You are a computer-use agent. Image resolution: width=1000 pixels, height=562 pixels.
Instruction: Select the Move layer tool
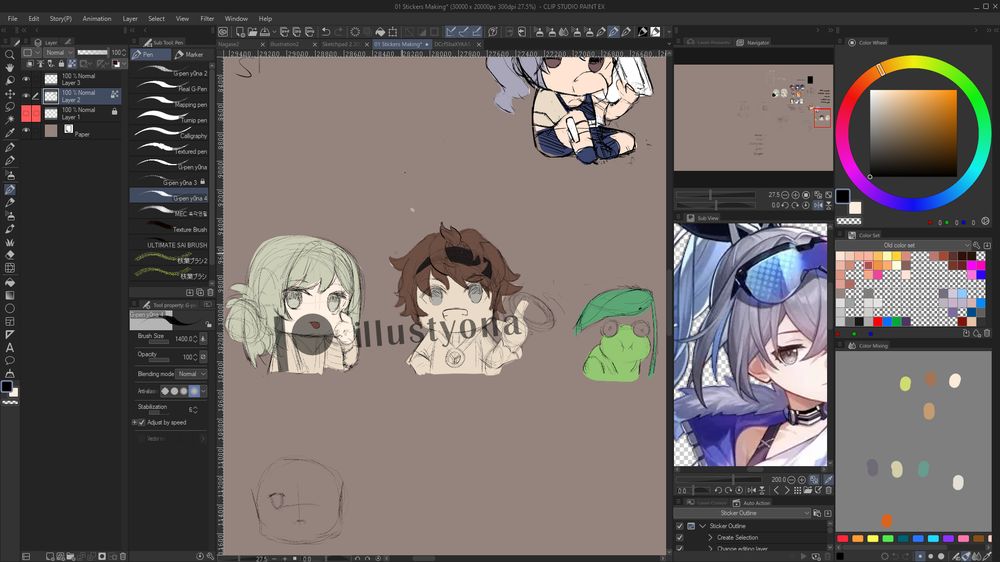[10, 94]
